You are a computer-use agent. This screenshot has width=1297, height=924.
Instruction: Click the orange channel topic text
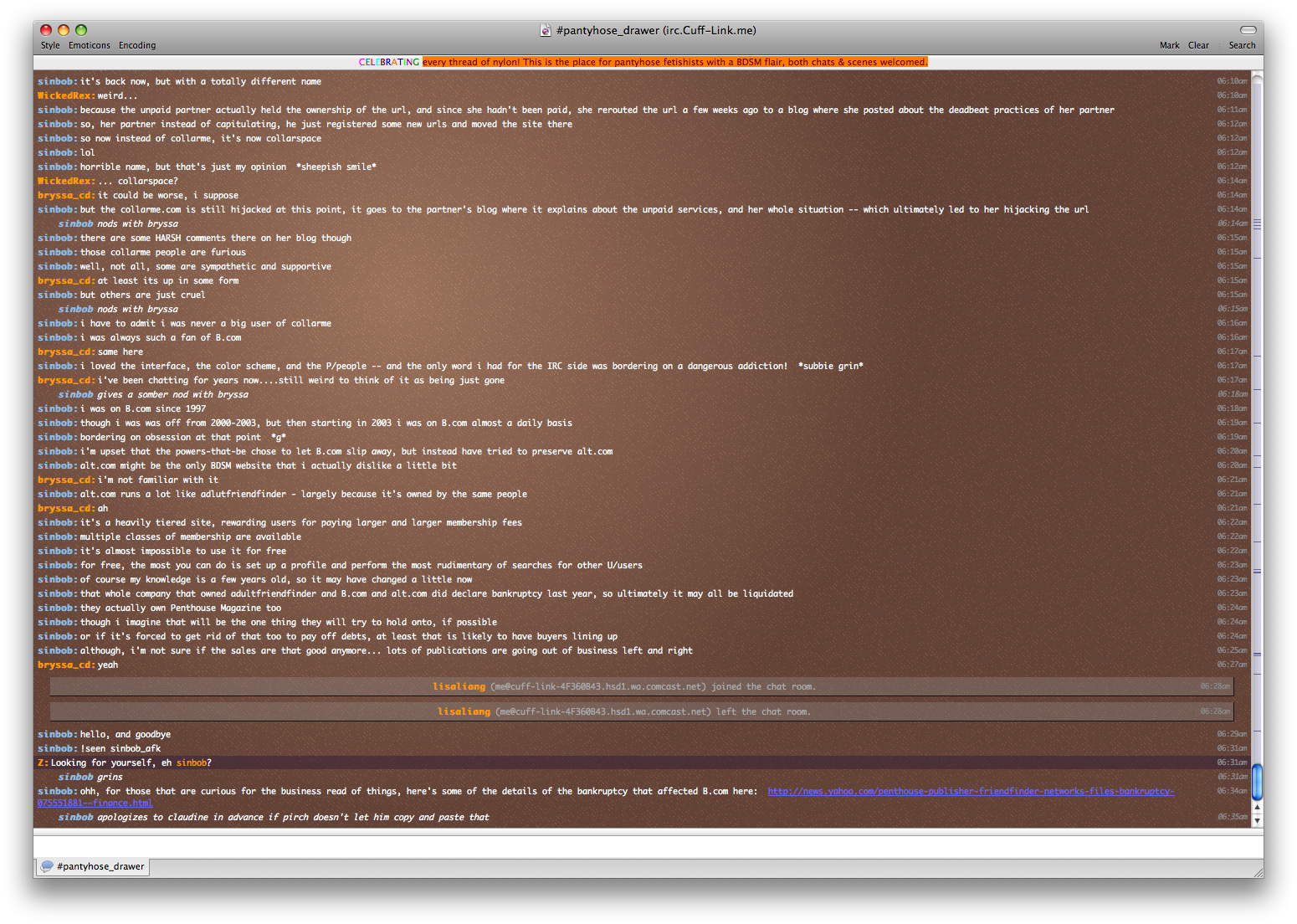[x=674, y=62]
